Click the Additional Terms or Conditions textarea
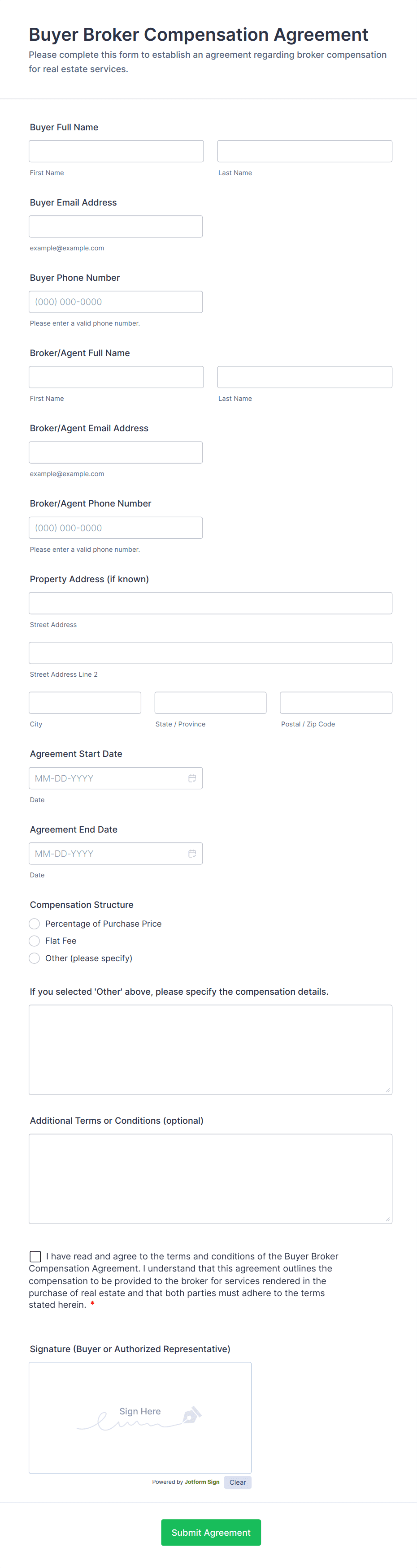The image size is (417, 1568). pos(210,1178)
